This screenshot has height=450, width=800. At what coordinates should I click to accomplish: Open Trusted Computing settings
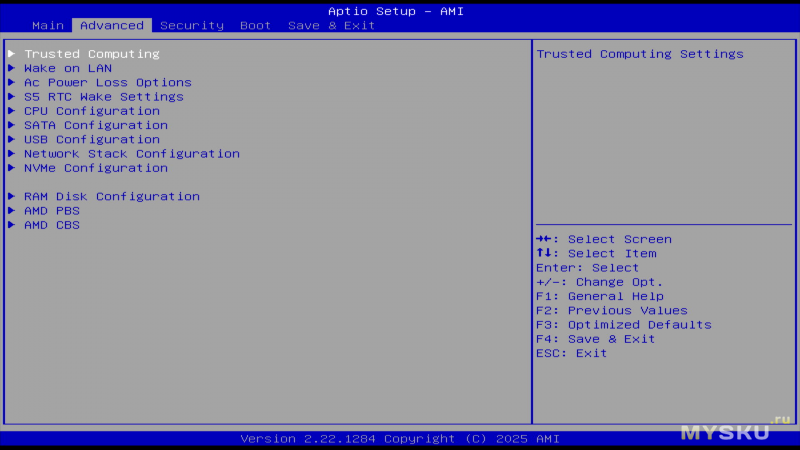coord(91,54)
